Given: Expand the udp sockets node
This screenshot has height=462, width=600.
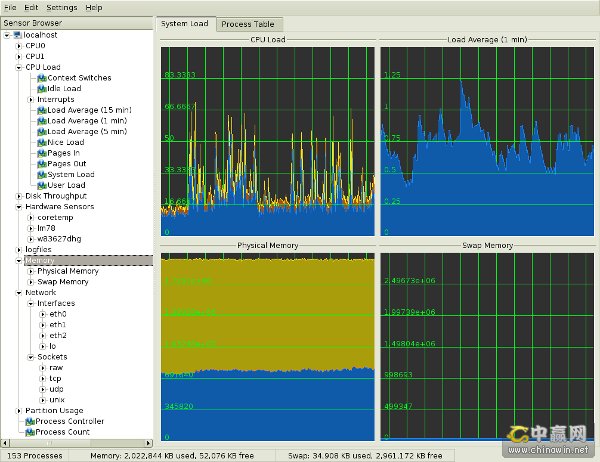Looking at the screenshot, I should point(43,389).
